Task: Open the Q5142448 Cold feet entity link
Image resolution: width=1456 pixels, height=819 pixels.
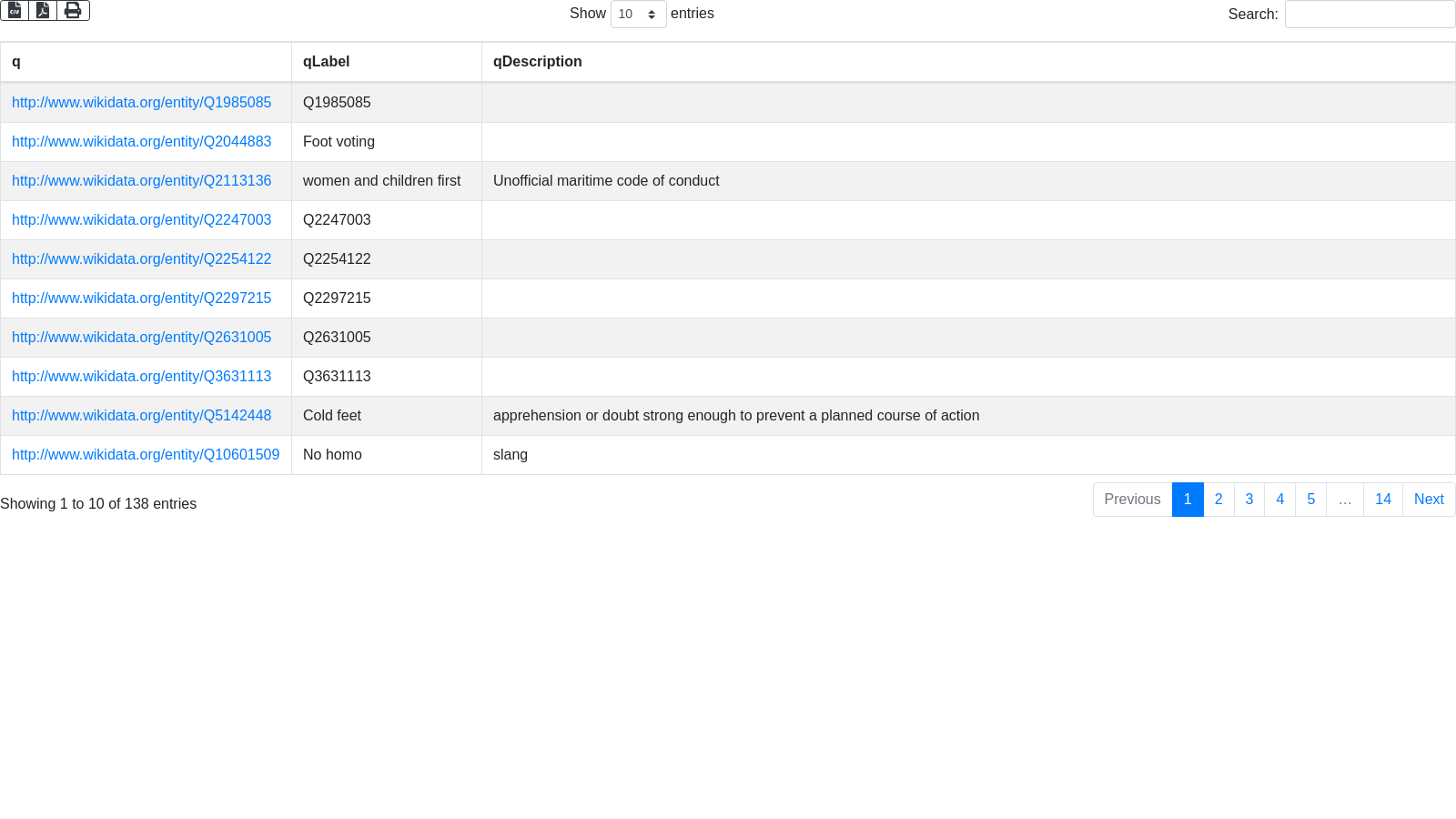Action: click(141, 416)
